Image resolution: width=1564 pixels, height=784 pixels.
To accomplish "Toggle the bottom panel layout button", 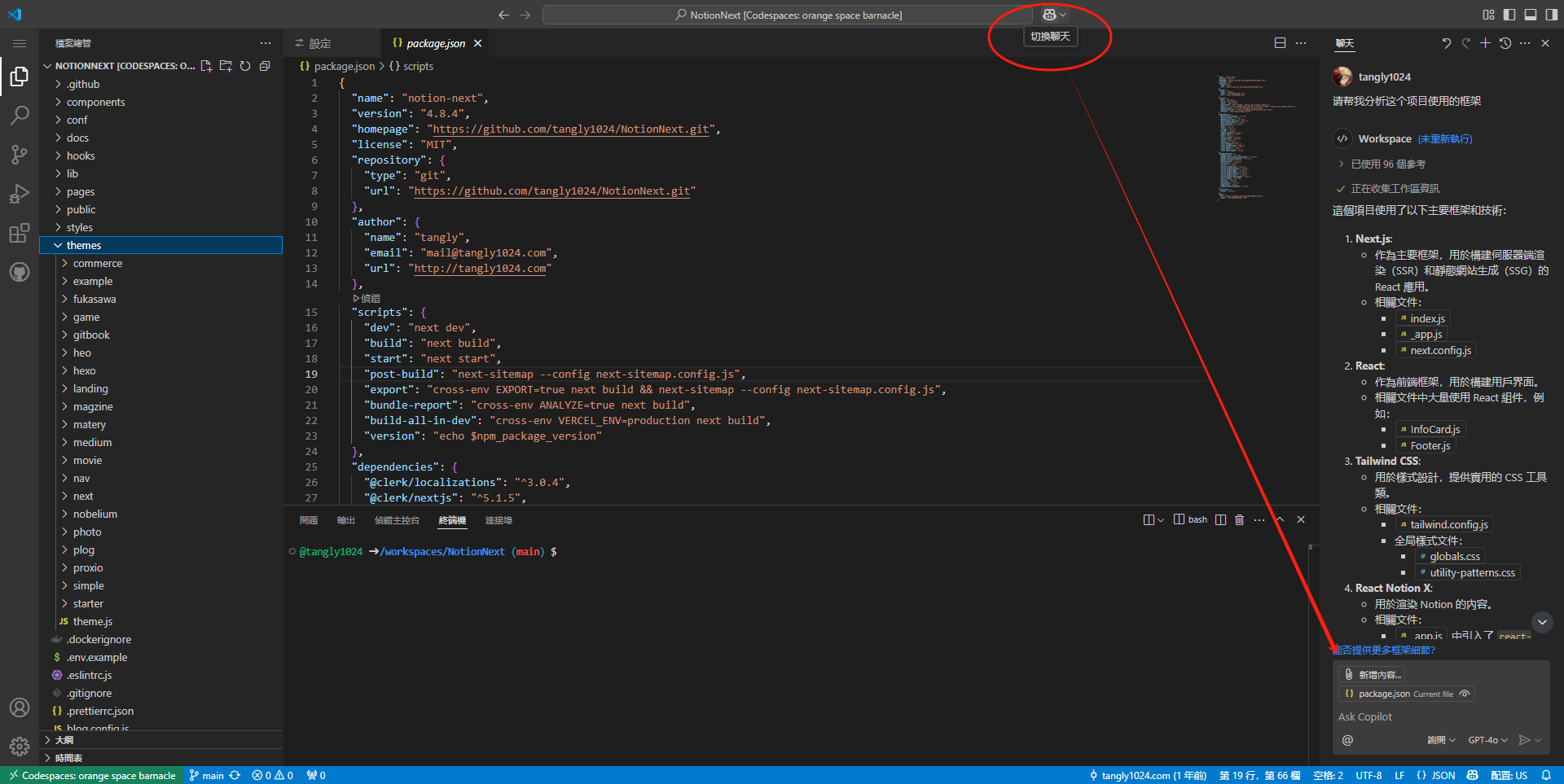I will coord(1531,15).
